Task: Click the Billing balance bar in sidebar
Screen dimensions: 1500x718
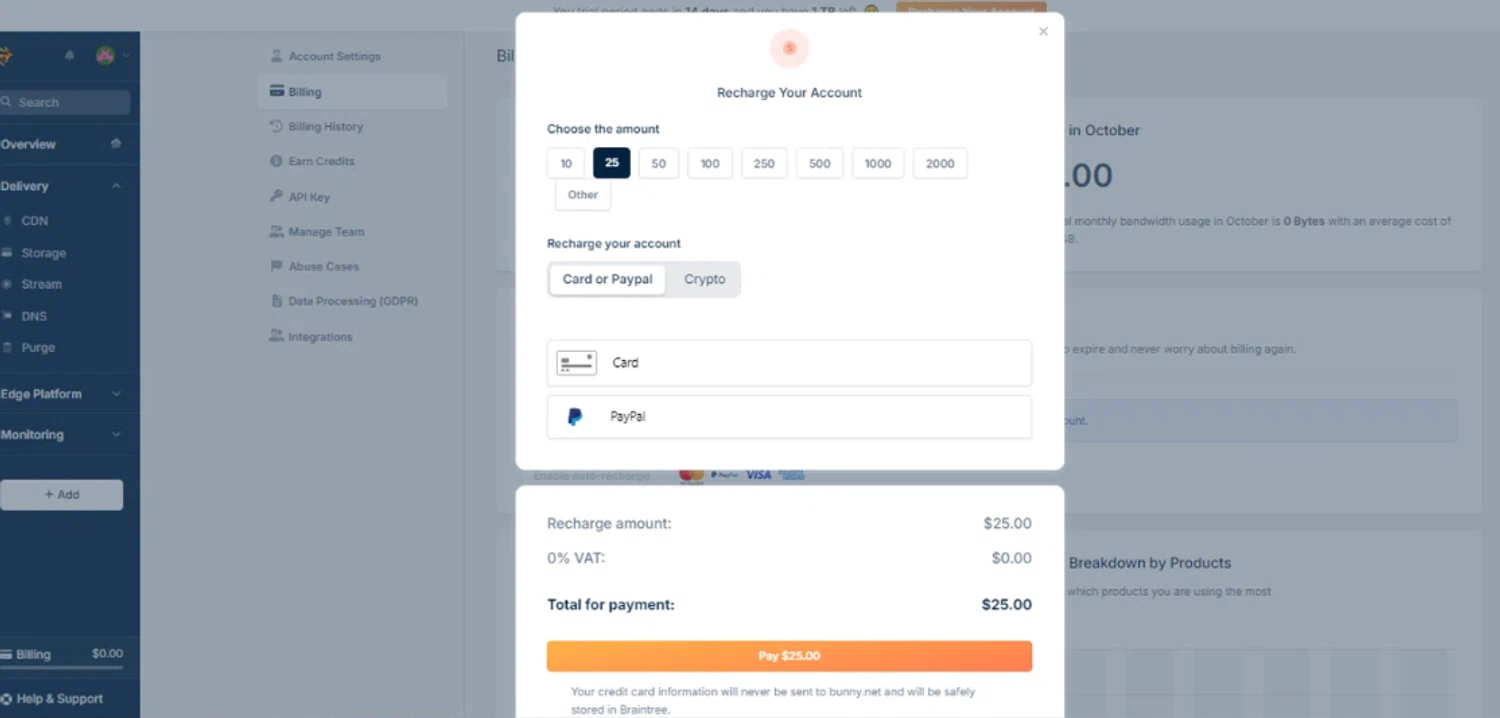Action: point(61,667)
